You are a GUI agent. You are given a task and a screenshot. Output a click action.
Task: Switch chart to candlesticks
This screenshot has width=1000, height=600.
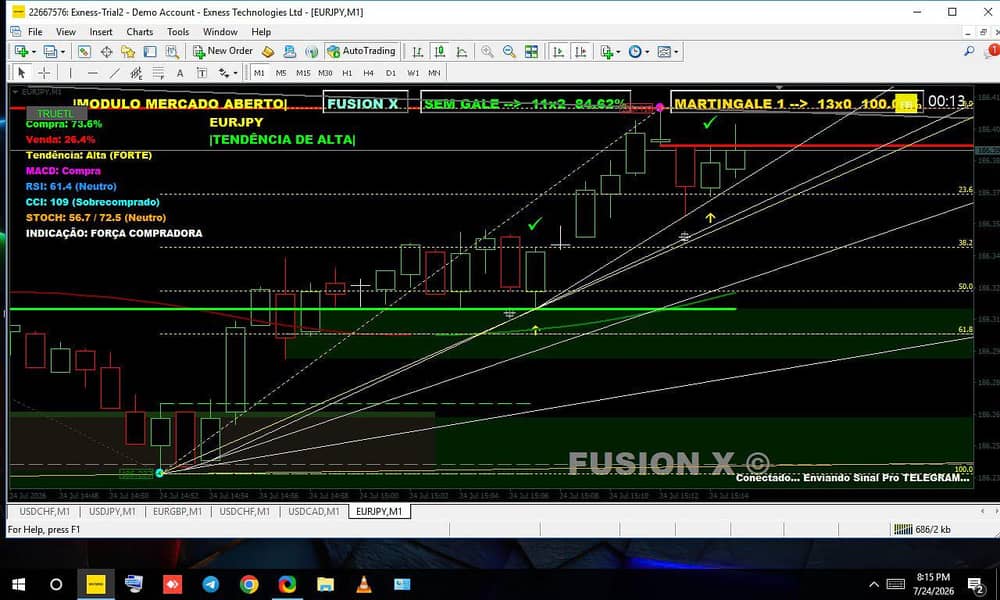pos(439,52)
